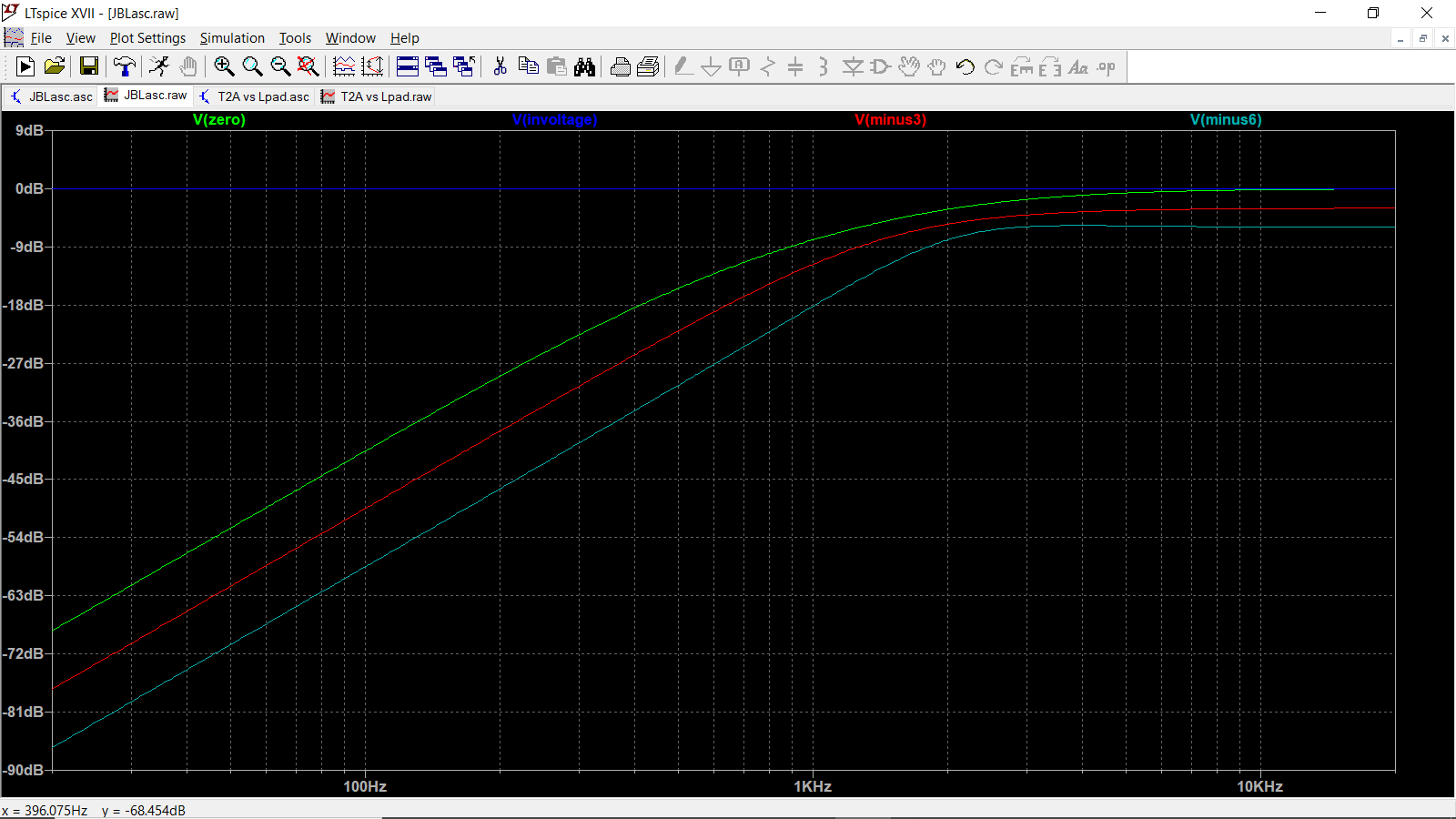Click the Mirror icon in toolbar
The width and height of the screenshot is (1456, 819).
pos(1050,66)
